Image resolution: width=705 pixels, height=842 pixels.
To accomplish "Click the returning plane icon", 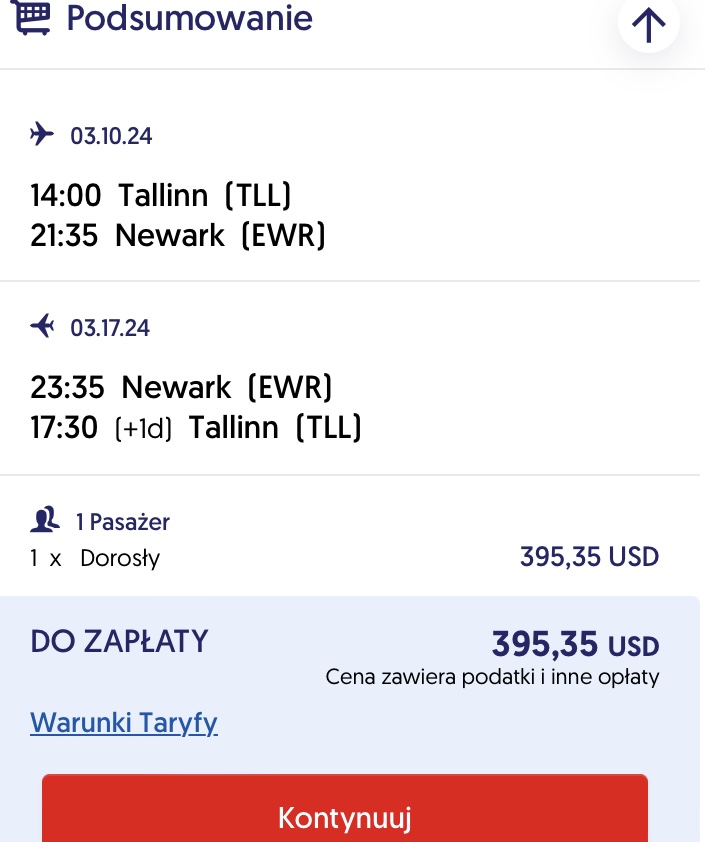I will click(x=42, y=326).
